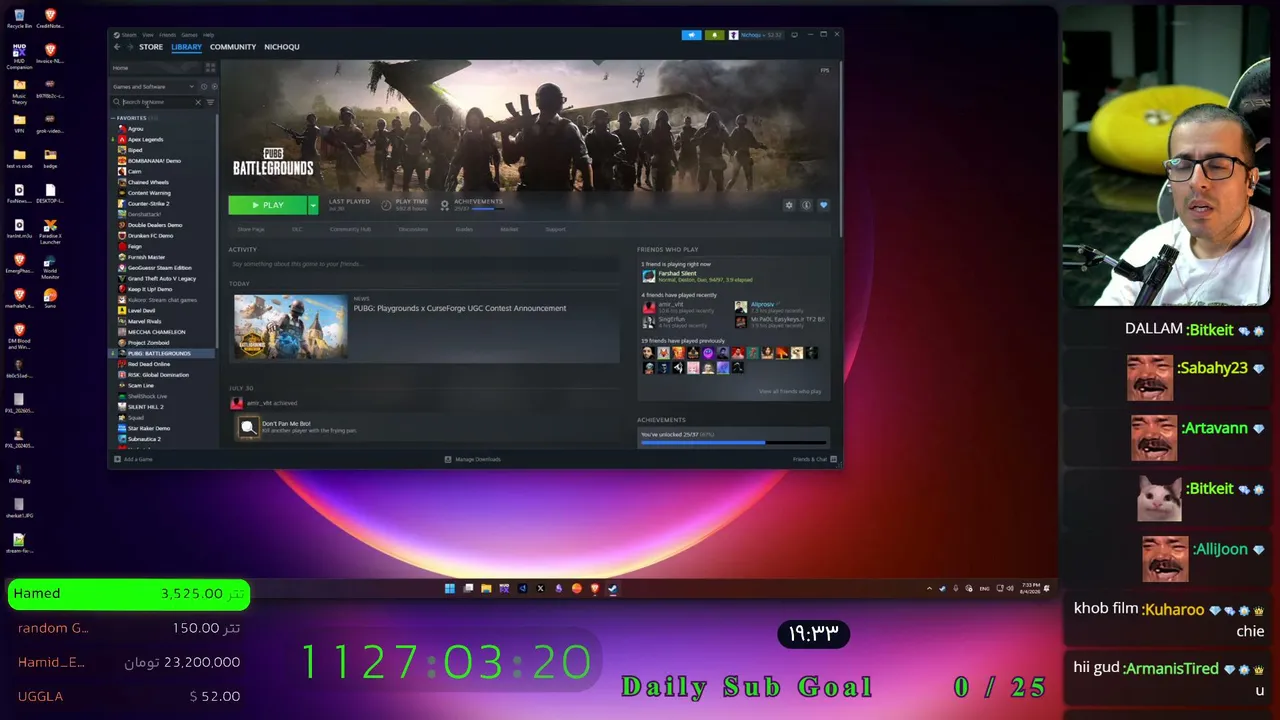
Task: Open PUBG Store Page link
Action: pyautogui.click(x=251, y=229)
